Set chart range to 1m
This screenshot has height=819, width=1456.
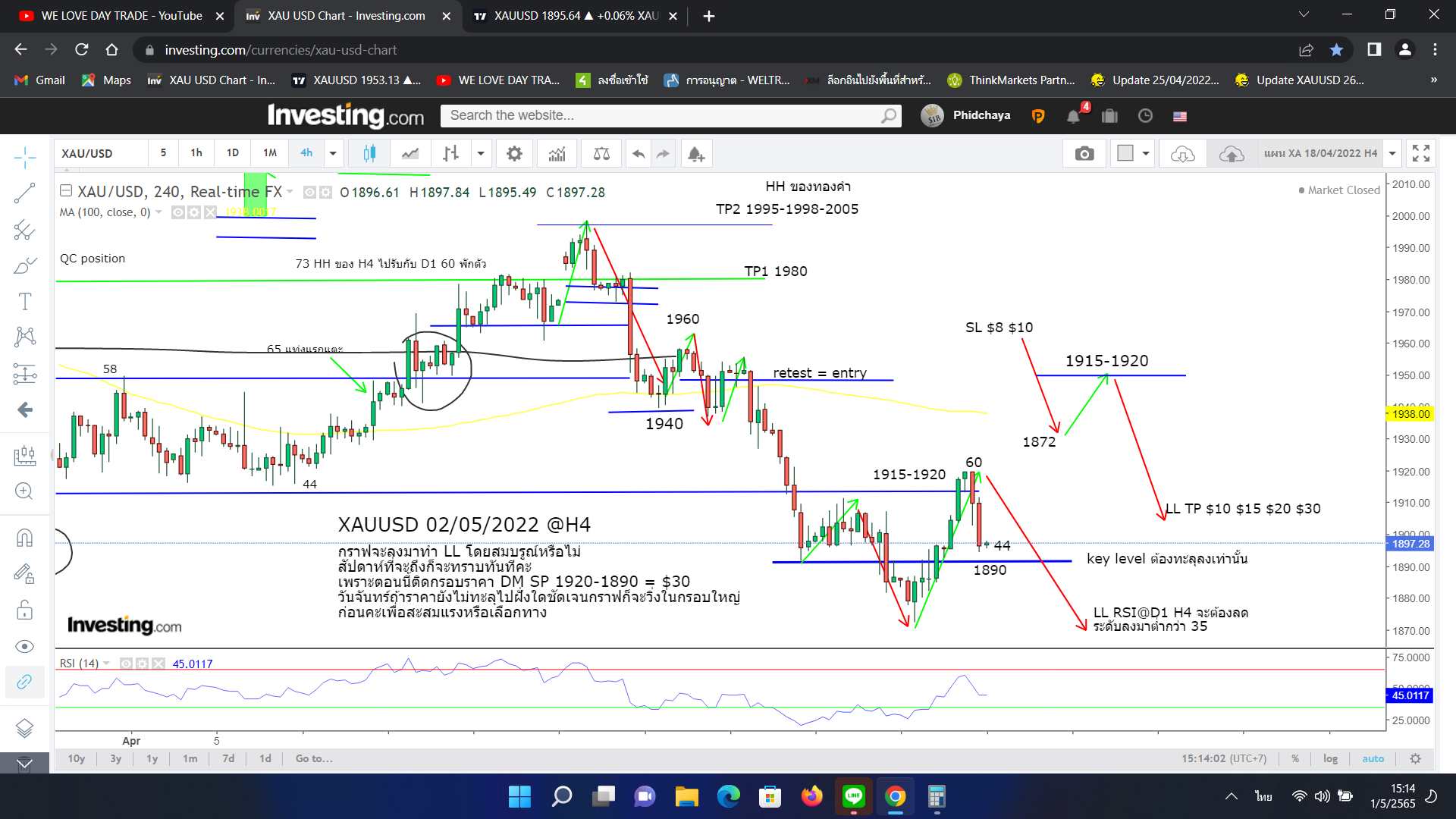pos(190,758)
